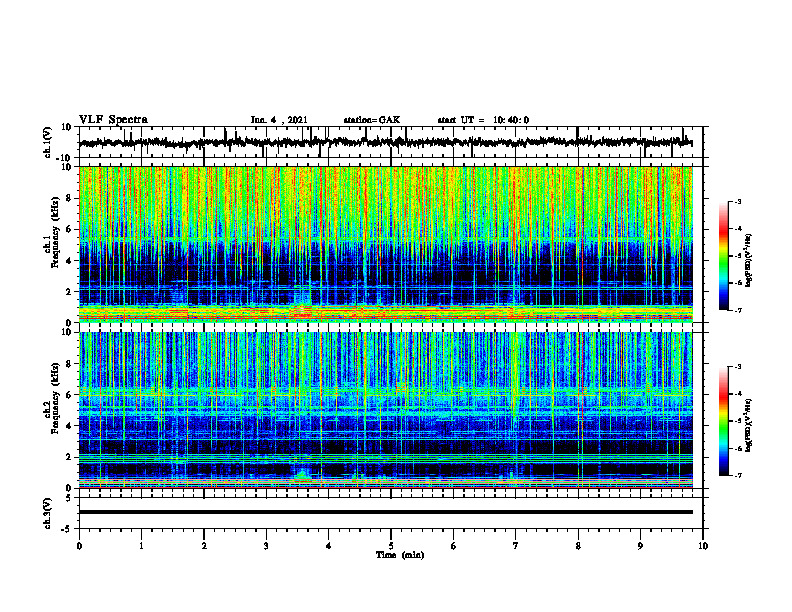Click the "3" tick on the time axis
This screenshot has height=612, width=792.
point(266,546)
